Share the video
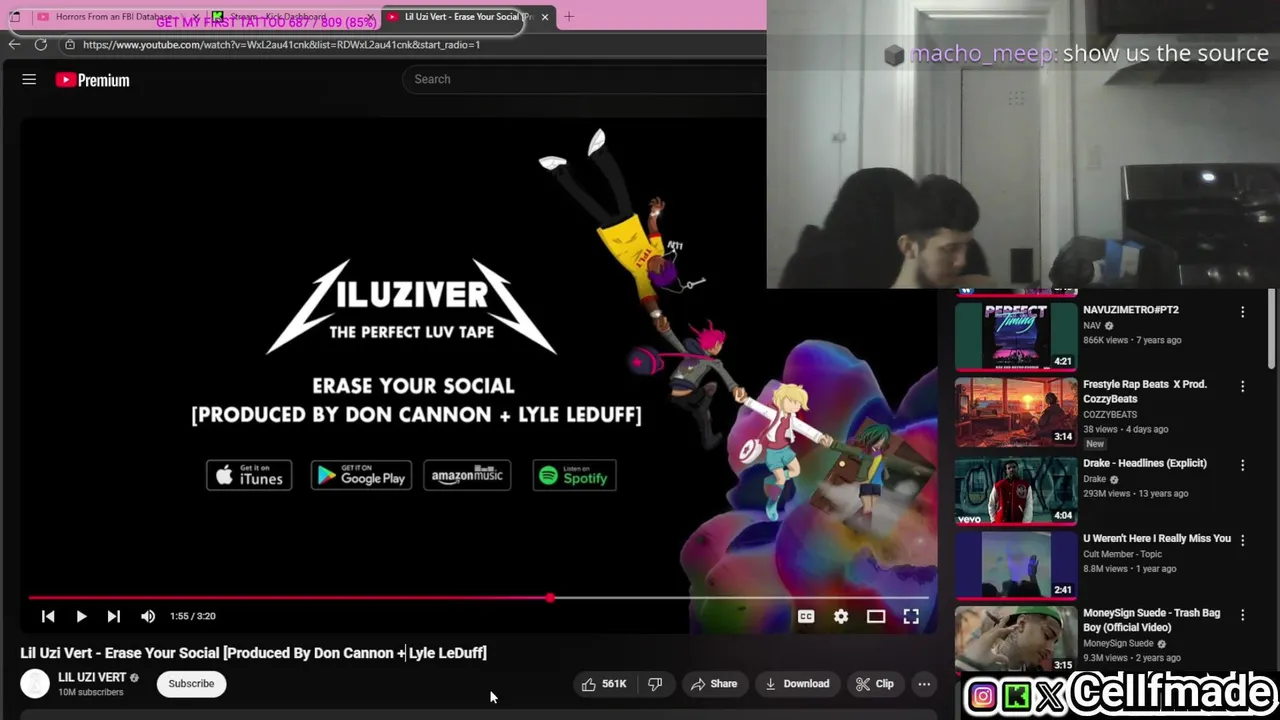This screenshot has width=1280, height=720. point(714,684)
